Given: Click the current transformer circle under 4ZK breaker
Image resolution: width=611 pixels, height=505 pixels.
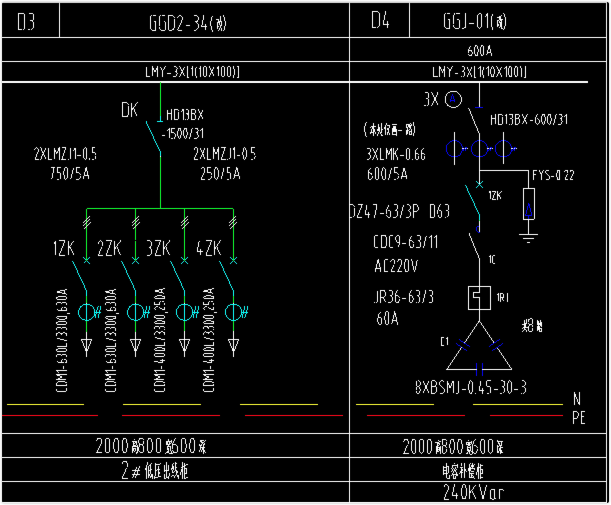Looking at the screenshot, I should tap(233, 312).
